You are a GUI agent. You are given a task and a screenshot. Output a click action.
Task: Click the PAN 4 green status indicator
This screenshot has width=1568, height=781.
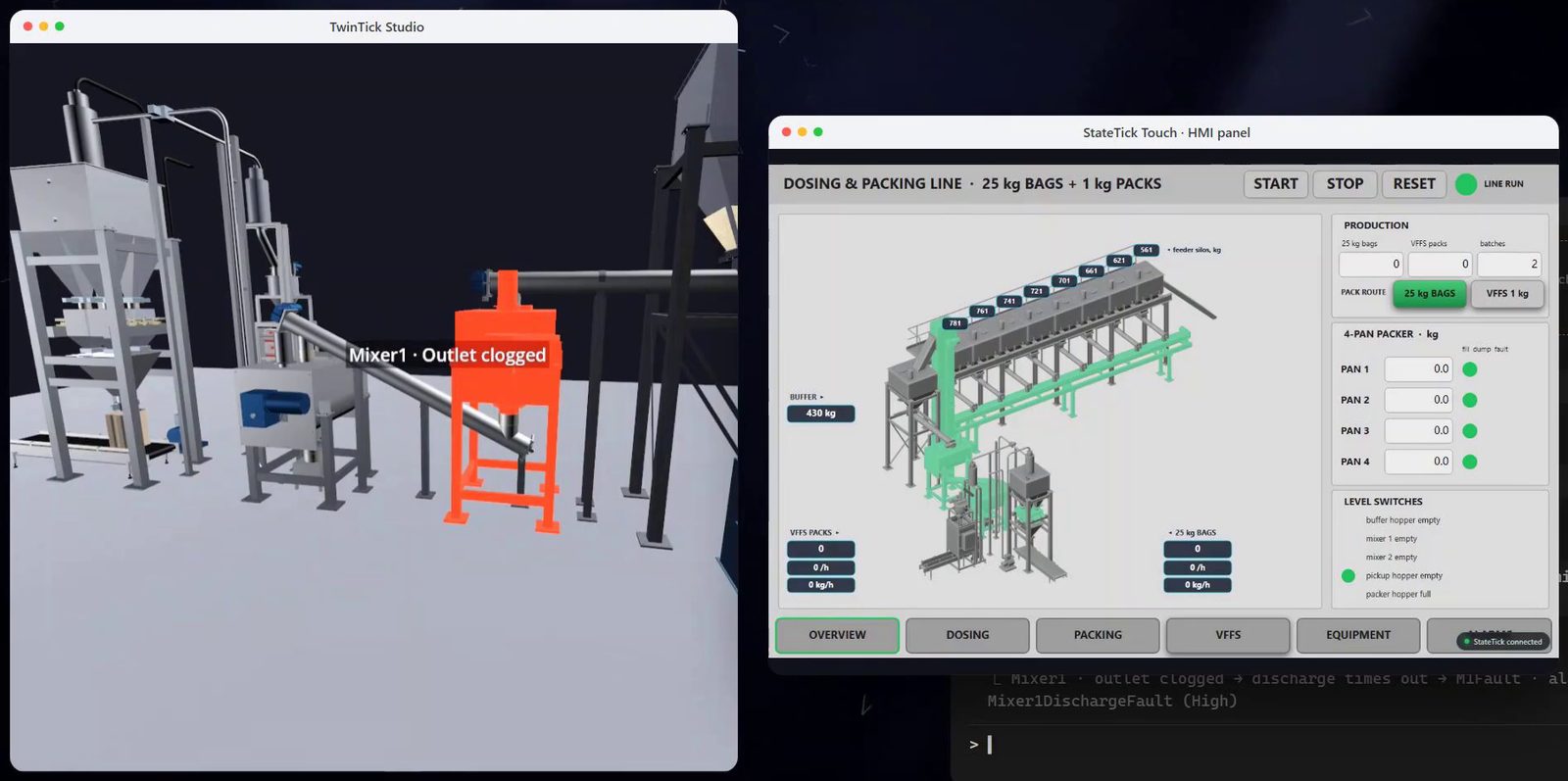[1470, 462]
